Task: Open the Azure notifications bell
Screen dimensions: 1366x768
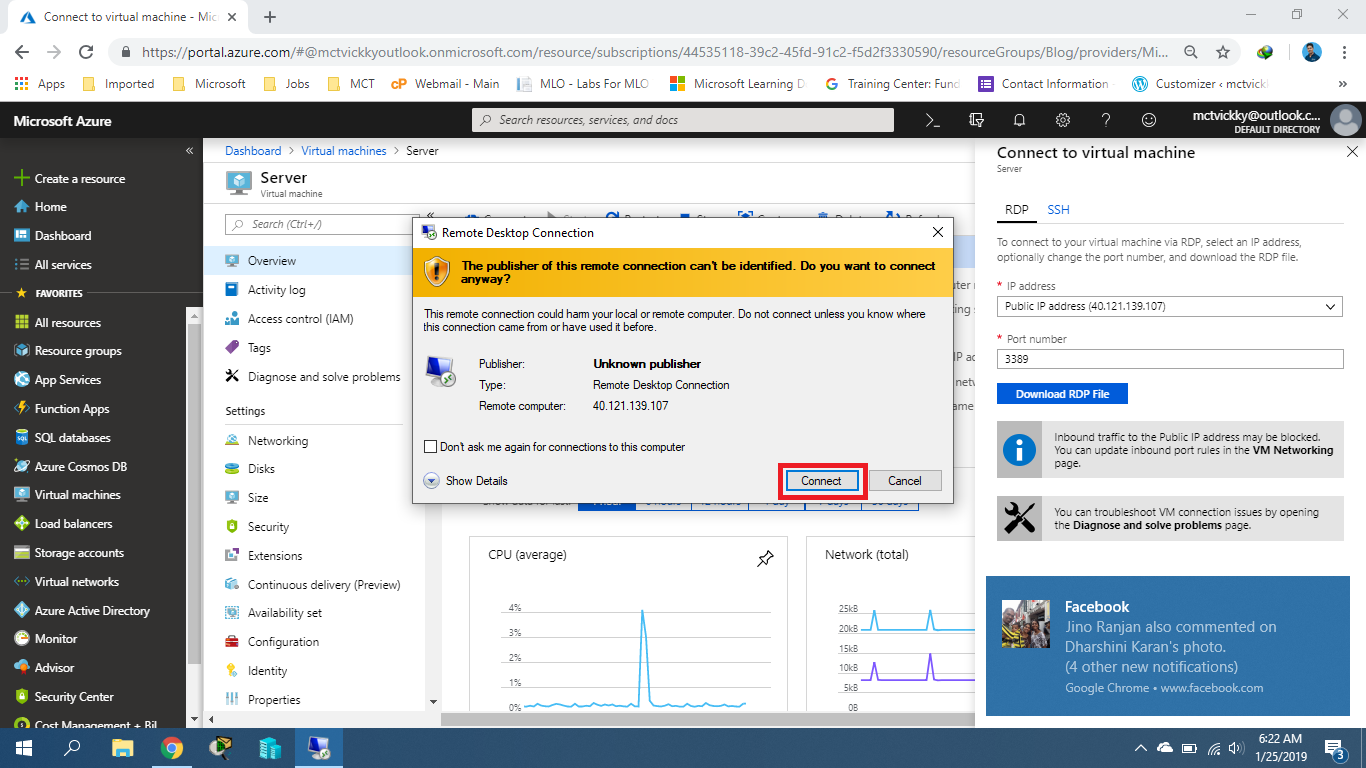Action: [x=1019, y=120]
